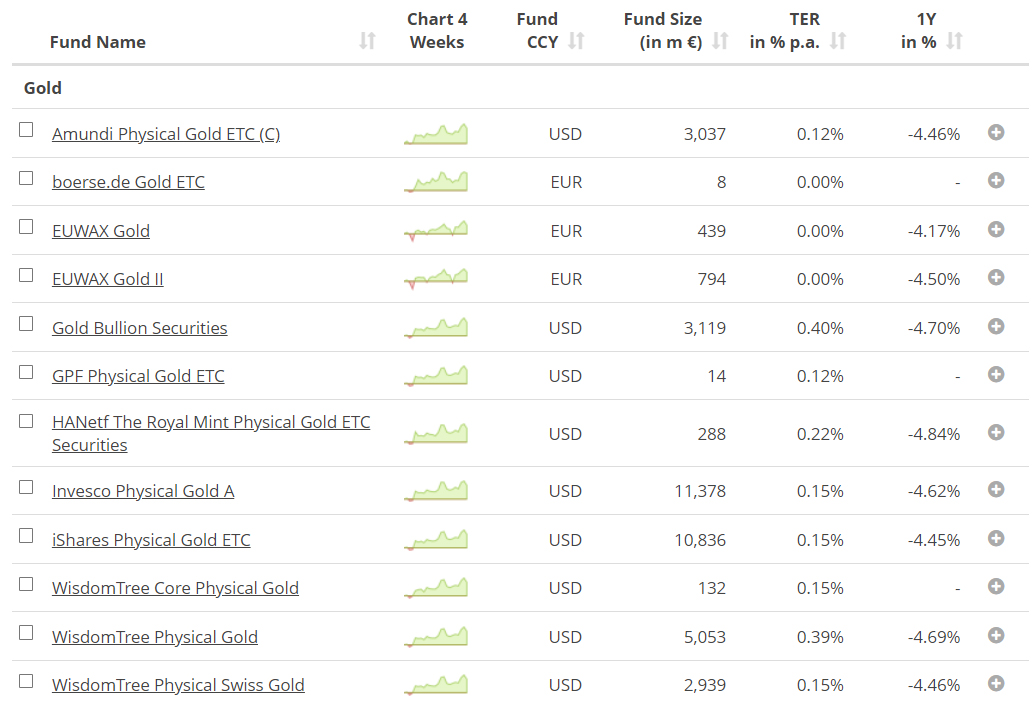Image resolution: width=1035 pixels, height=704 pixels.
Task: Click plus icon beside Gold Bullion Securities
Action: pyautogui.click(x=995, y=326)
